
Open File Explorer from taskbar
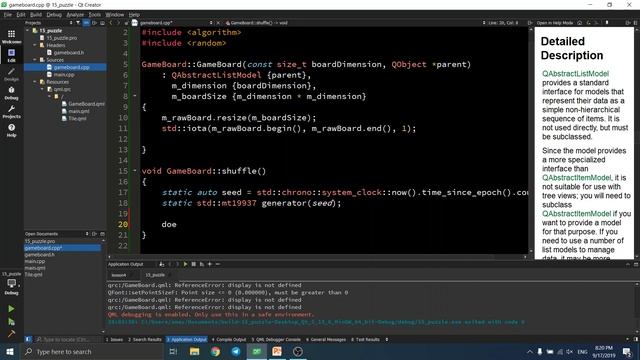pyautogui.click(x=194, y=351)
